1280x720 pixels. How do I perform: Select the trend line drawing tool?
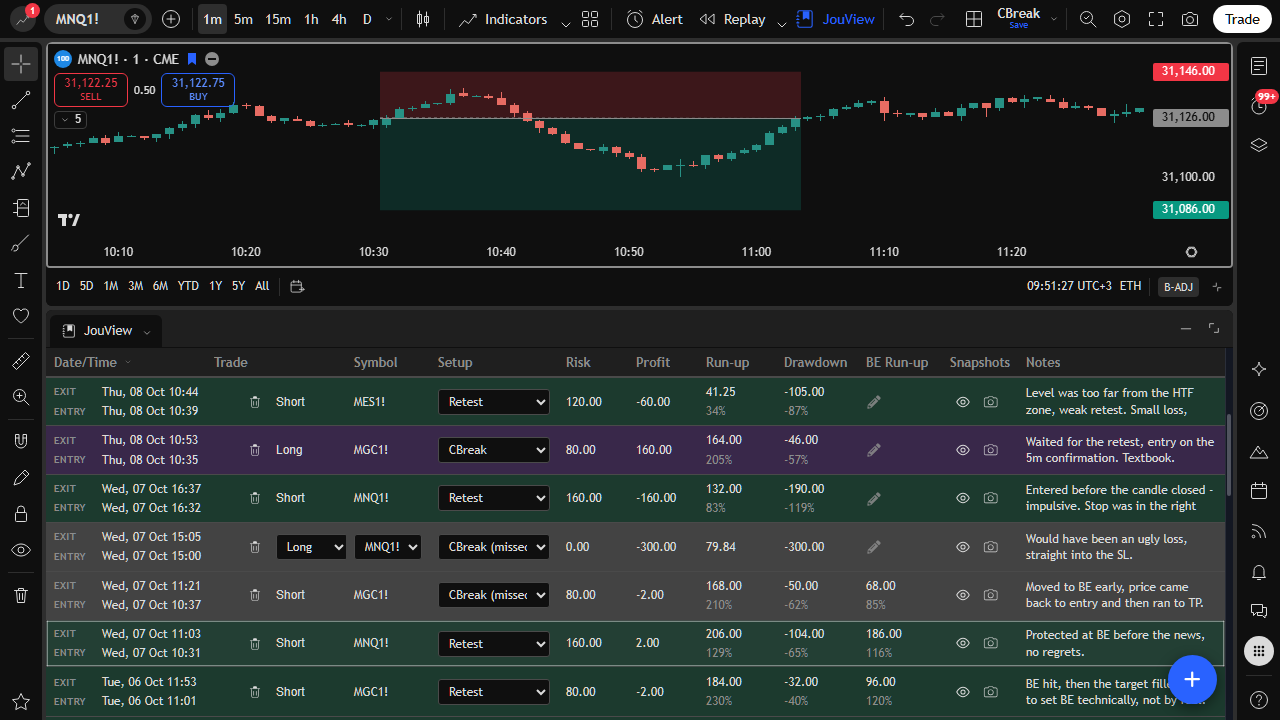21,100
